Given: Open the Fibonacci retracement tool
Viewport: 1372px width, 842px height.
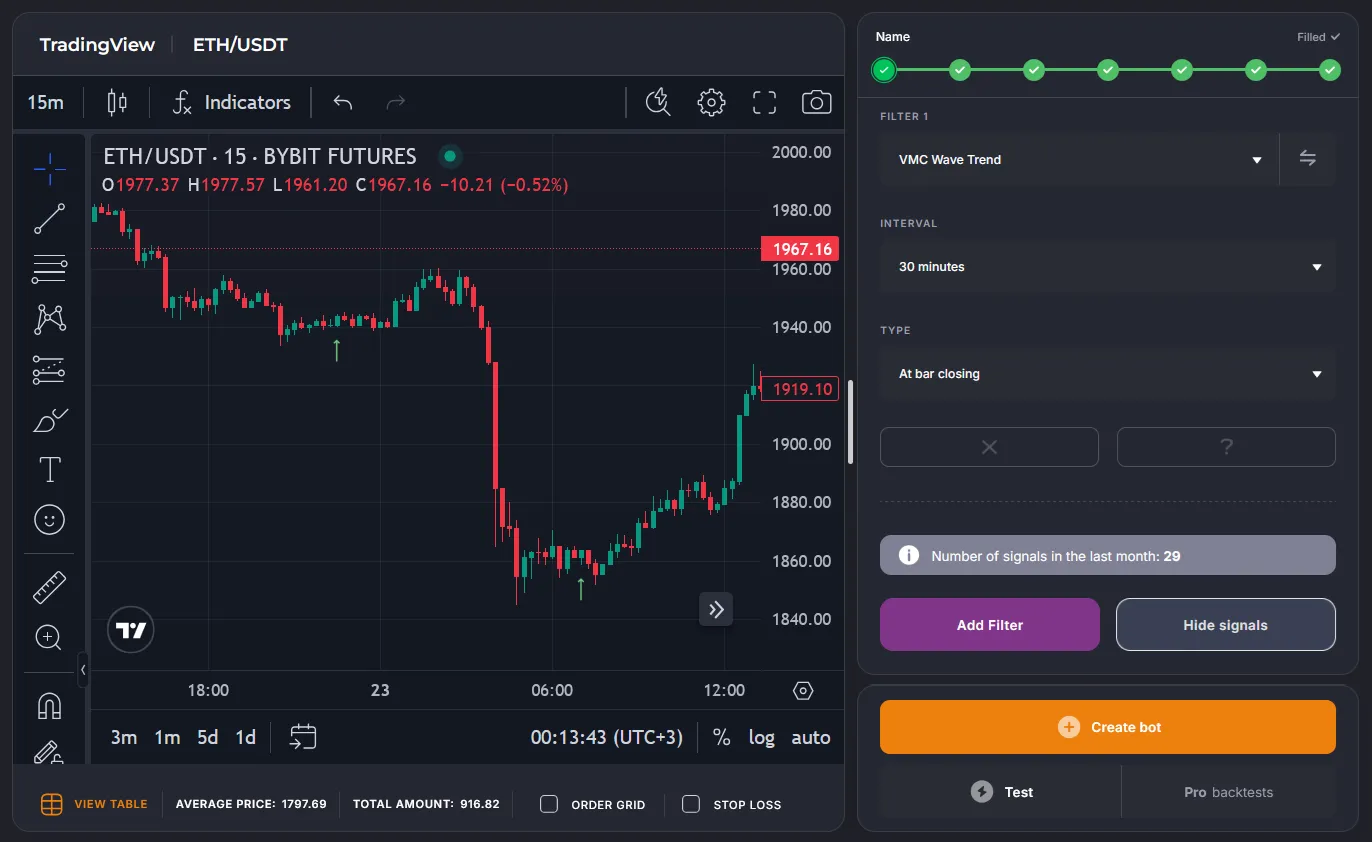Looking at the screenshot, I should point(49,269).
